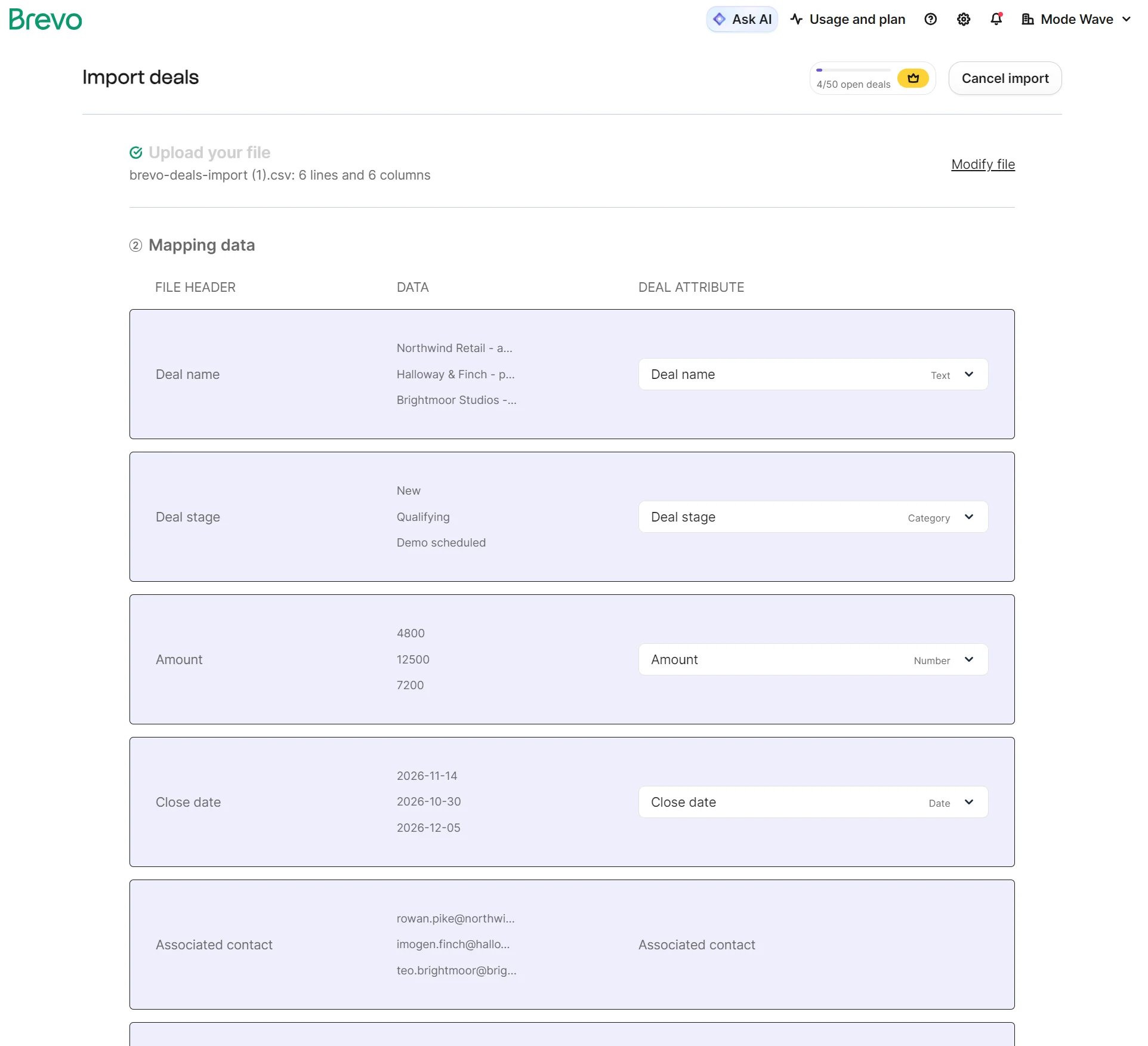Click the 'teo.brightmoor@brig...' contact email
This screenshot has width=1148, height=1046.
(x=456, y=970)
